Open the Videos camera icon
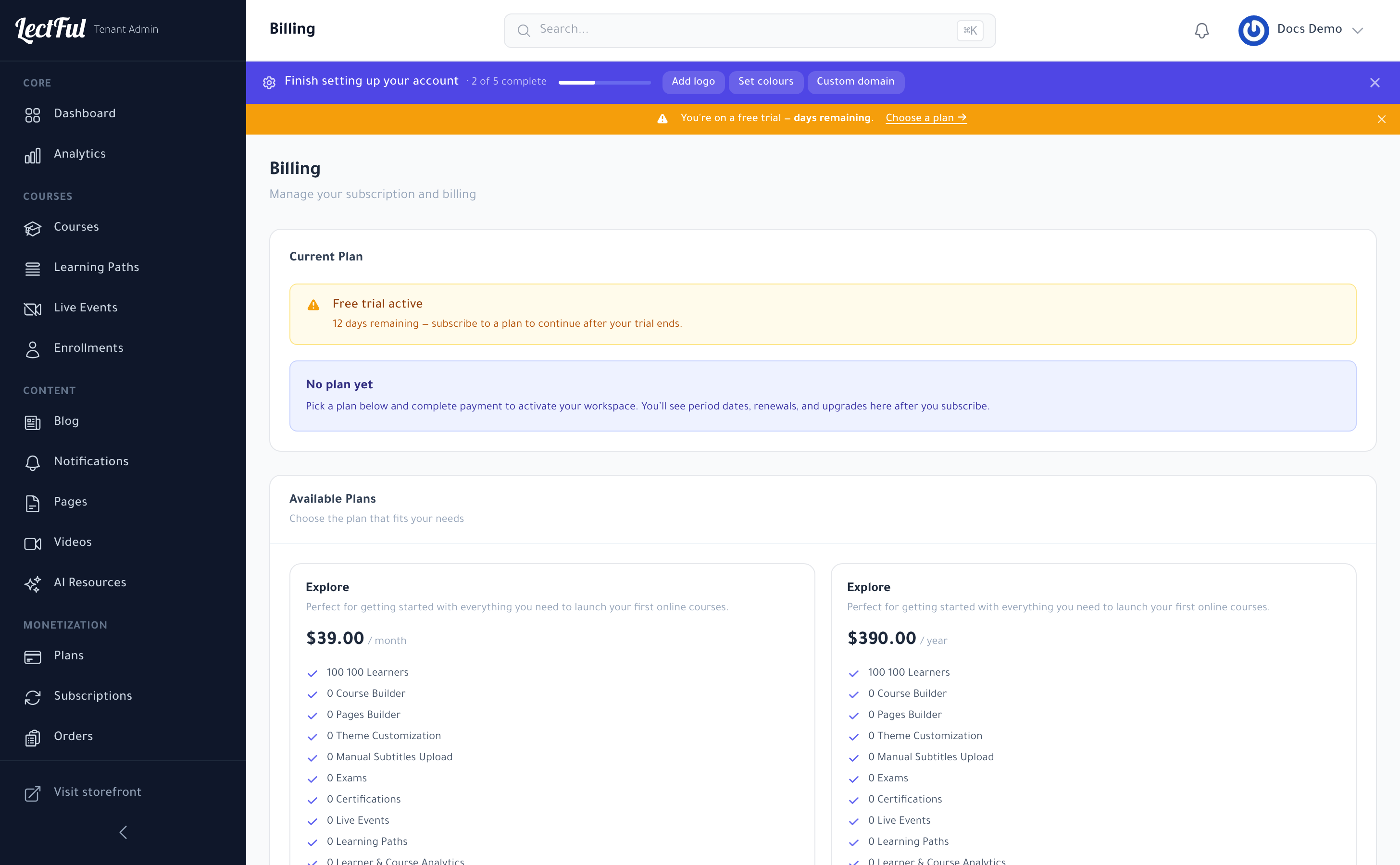This screenshot has width=1400, height=865. point(33,543)
